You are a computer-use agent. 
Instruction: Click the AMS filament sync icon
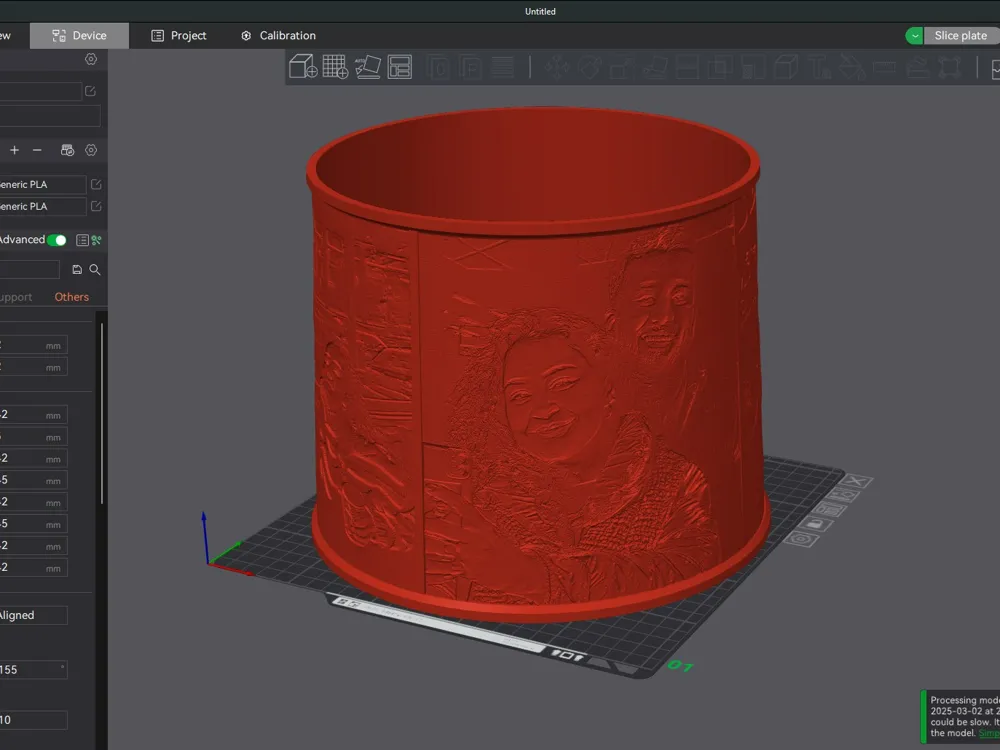click(67, 150)
